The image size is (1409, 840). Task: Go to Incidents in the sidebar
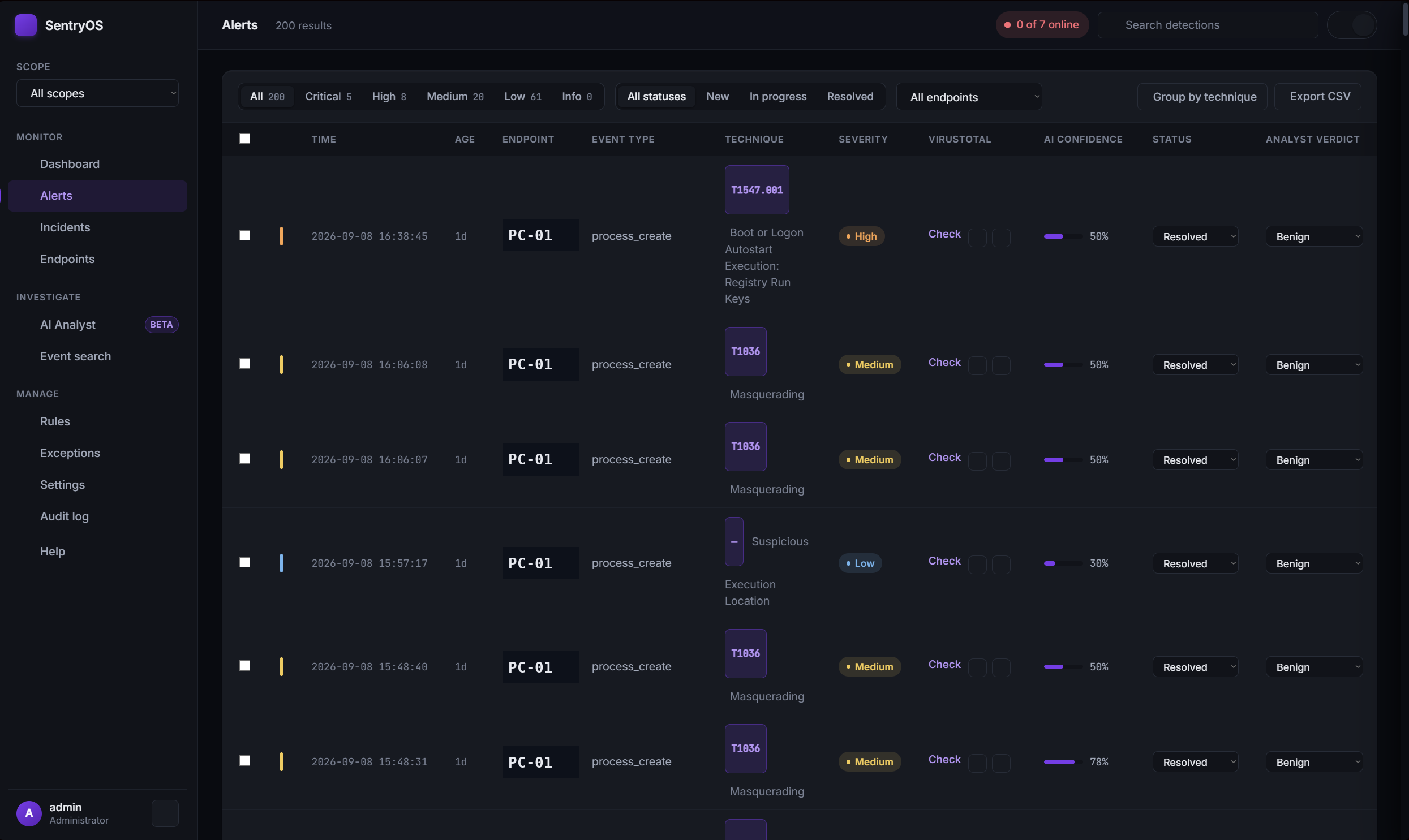click(x=97, y=227)
